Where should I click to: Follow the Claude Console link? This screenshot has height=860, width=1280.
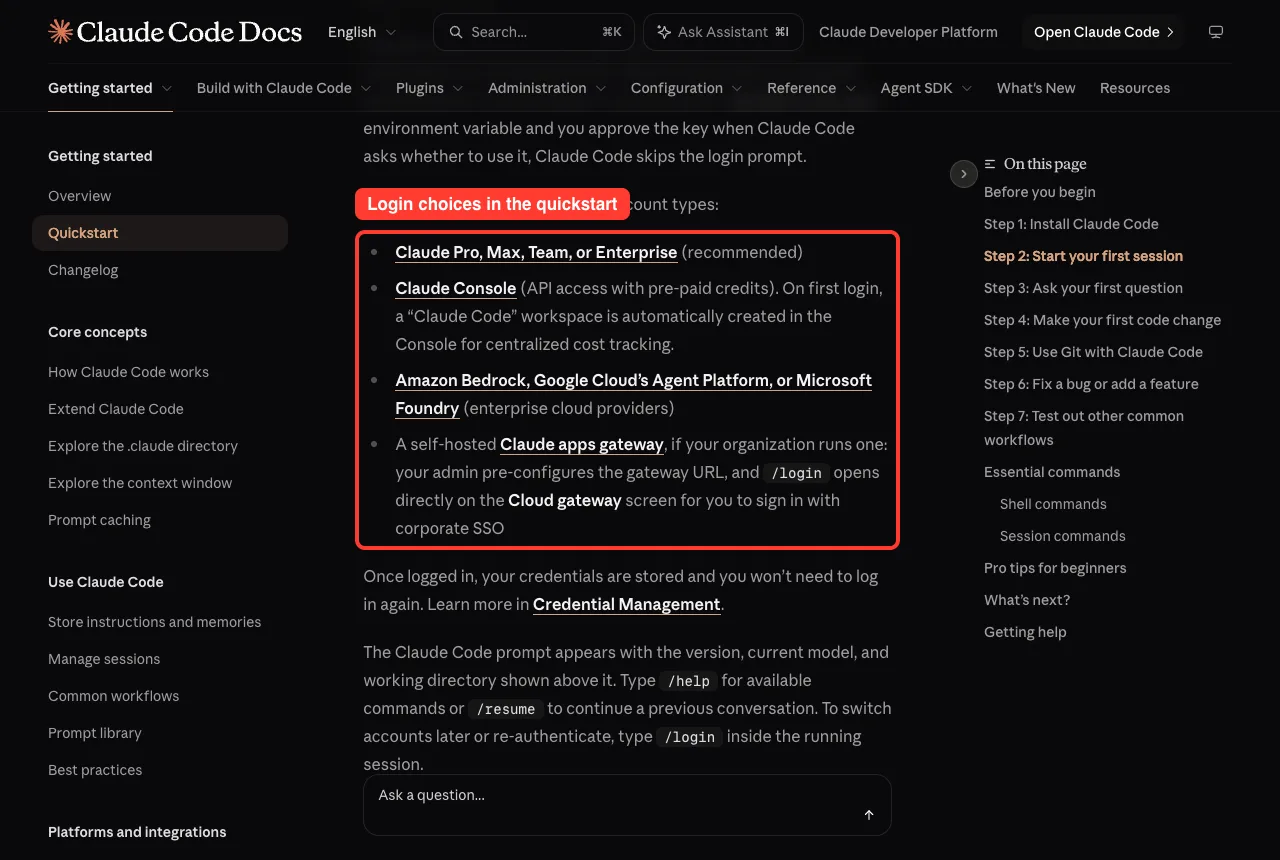pos(456,288)
